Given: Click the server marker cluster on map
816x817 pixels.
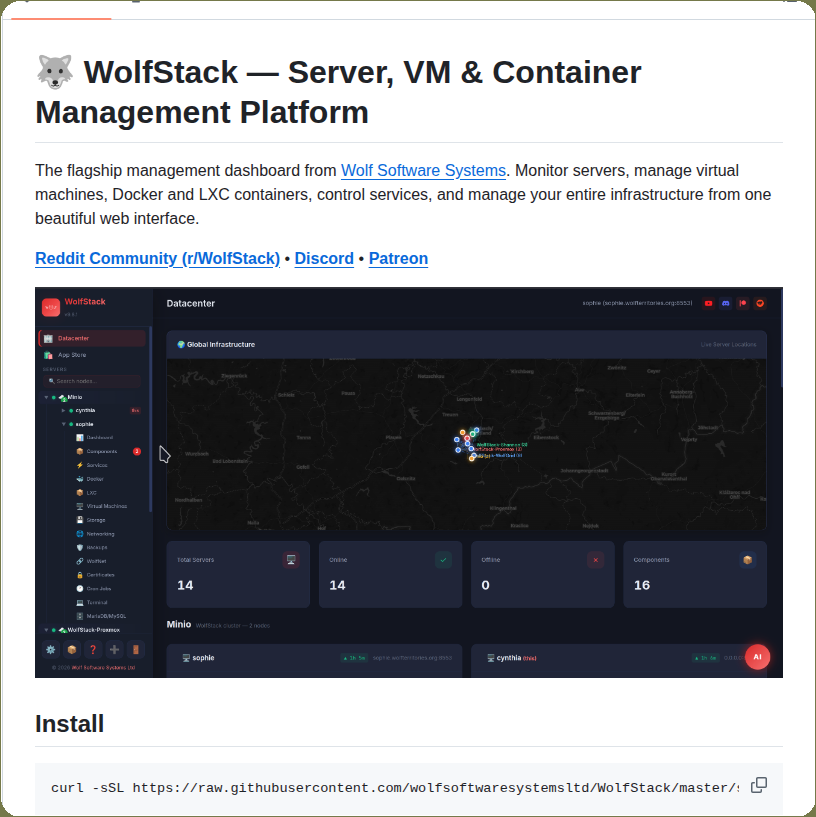Looking at the screenshot, I should 467,444.
